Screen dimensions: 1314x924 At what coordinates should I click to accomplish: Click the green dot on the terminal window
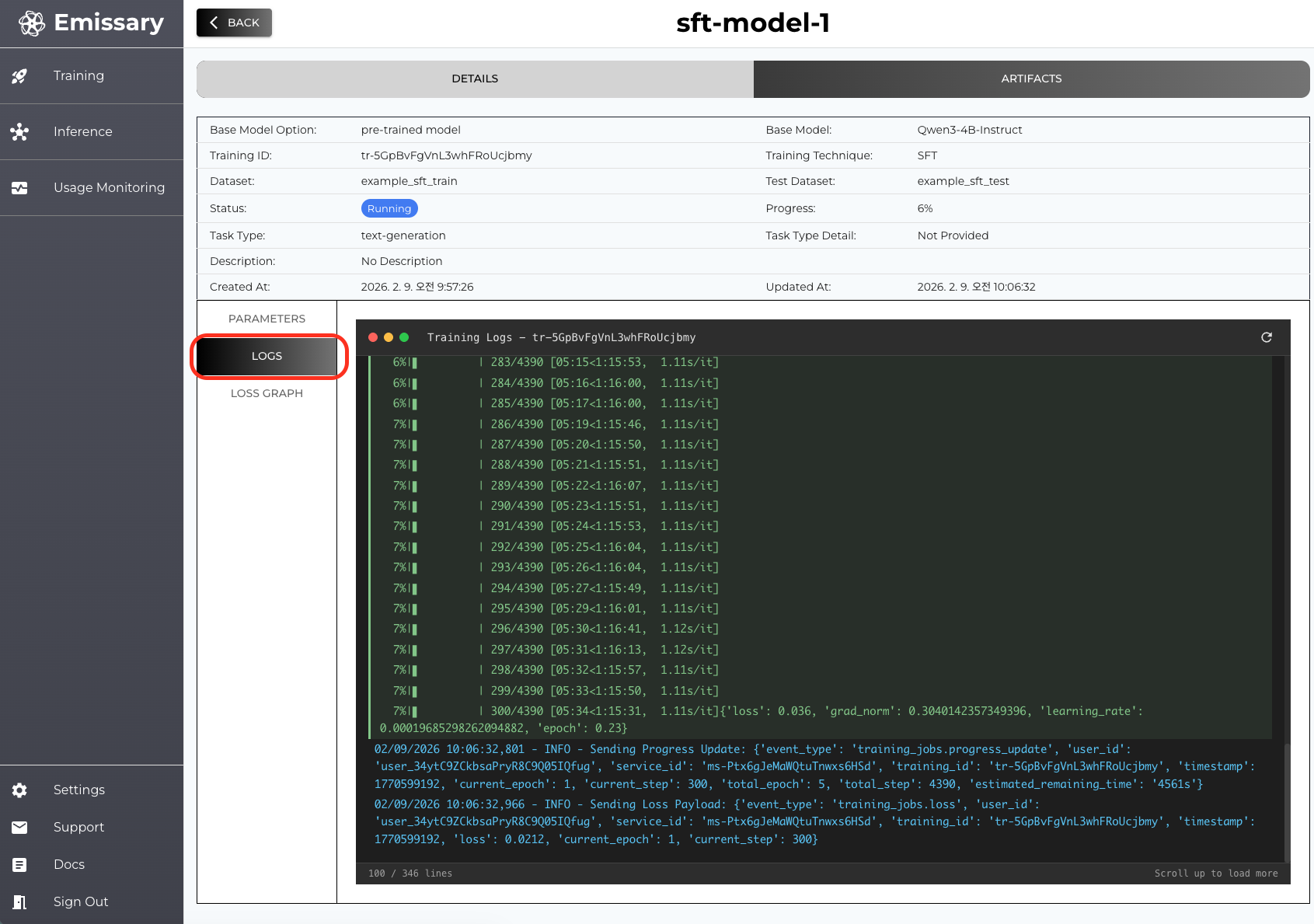405,337
